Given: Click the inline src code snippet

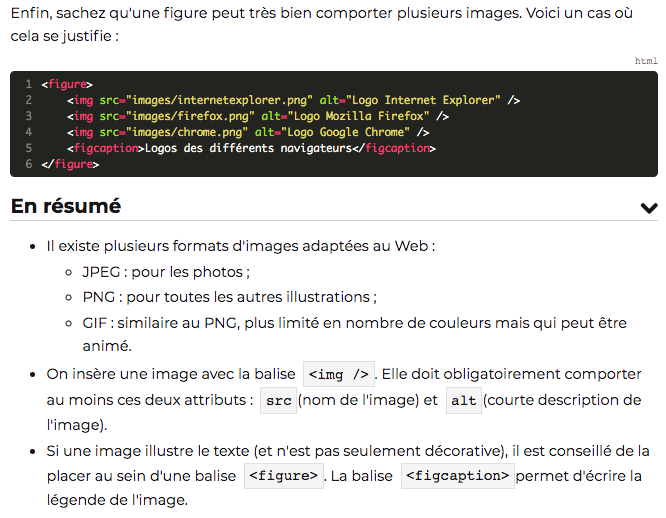Looking at the screenshot, I should pyautogui.click(x=279, y=400).
